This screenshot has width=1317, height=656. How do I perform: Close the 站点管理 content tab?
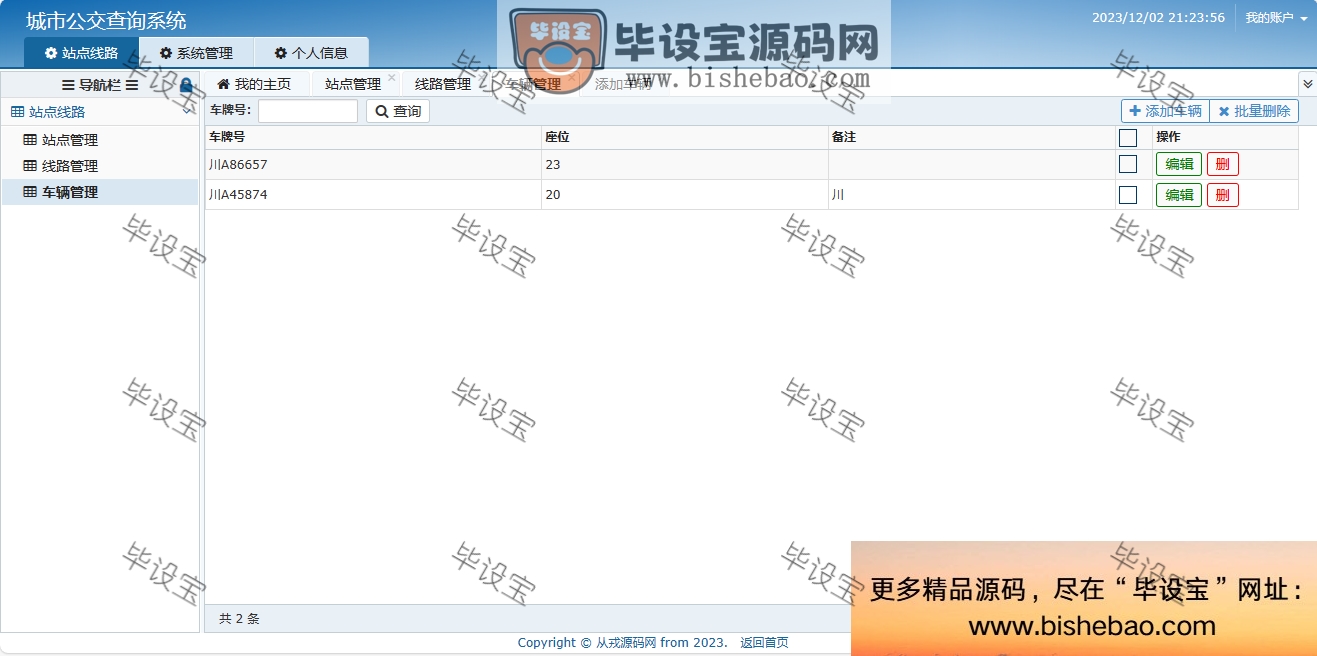coord(391,77)
